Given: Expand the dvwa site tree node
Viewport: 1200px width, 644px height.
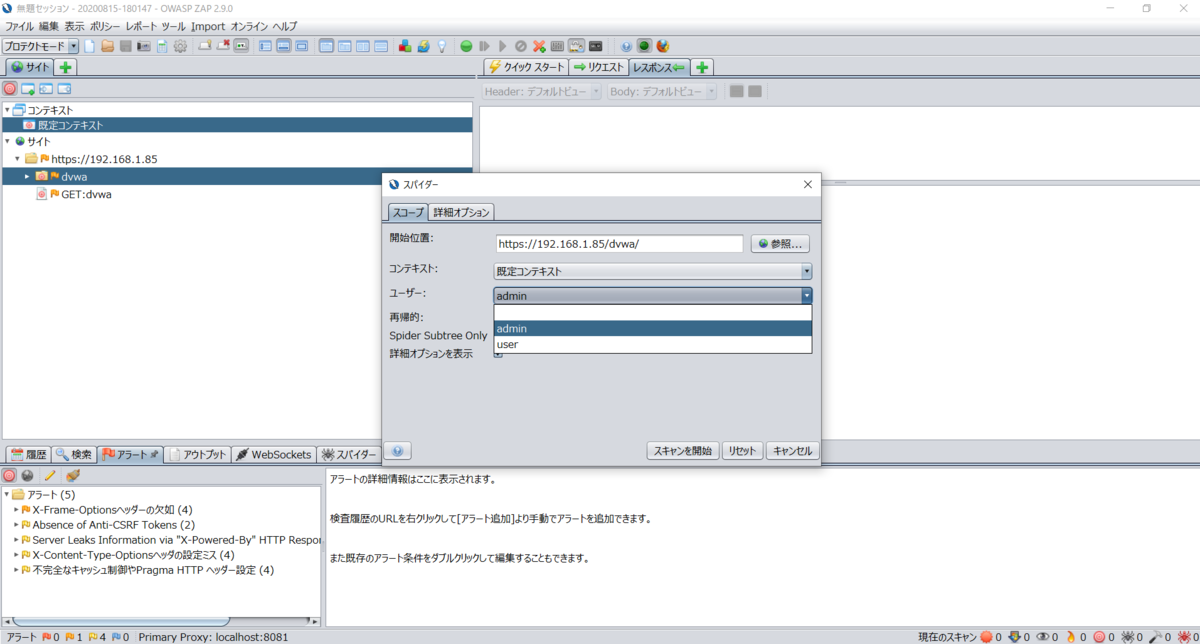Looking at the screenshot, I should [25, 176].
